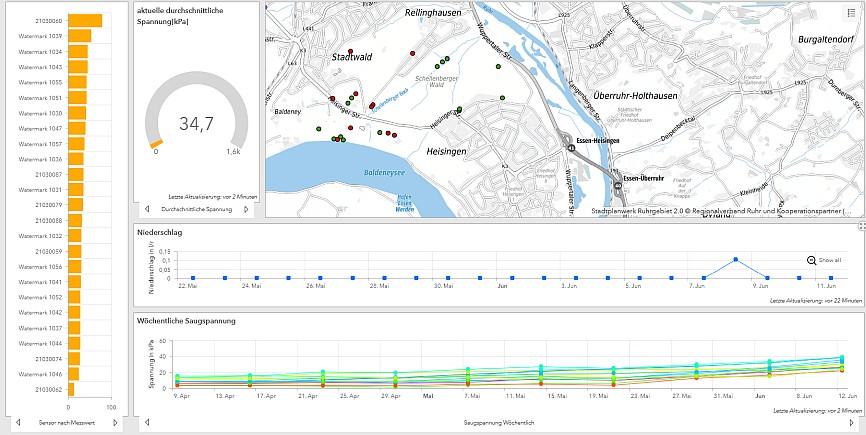Click the Niederschlag panel title
This screenshot has width=866, height=435.
160,232
